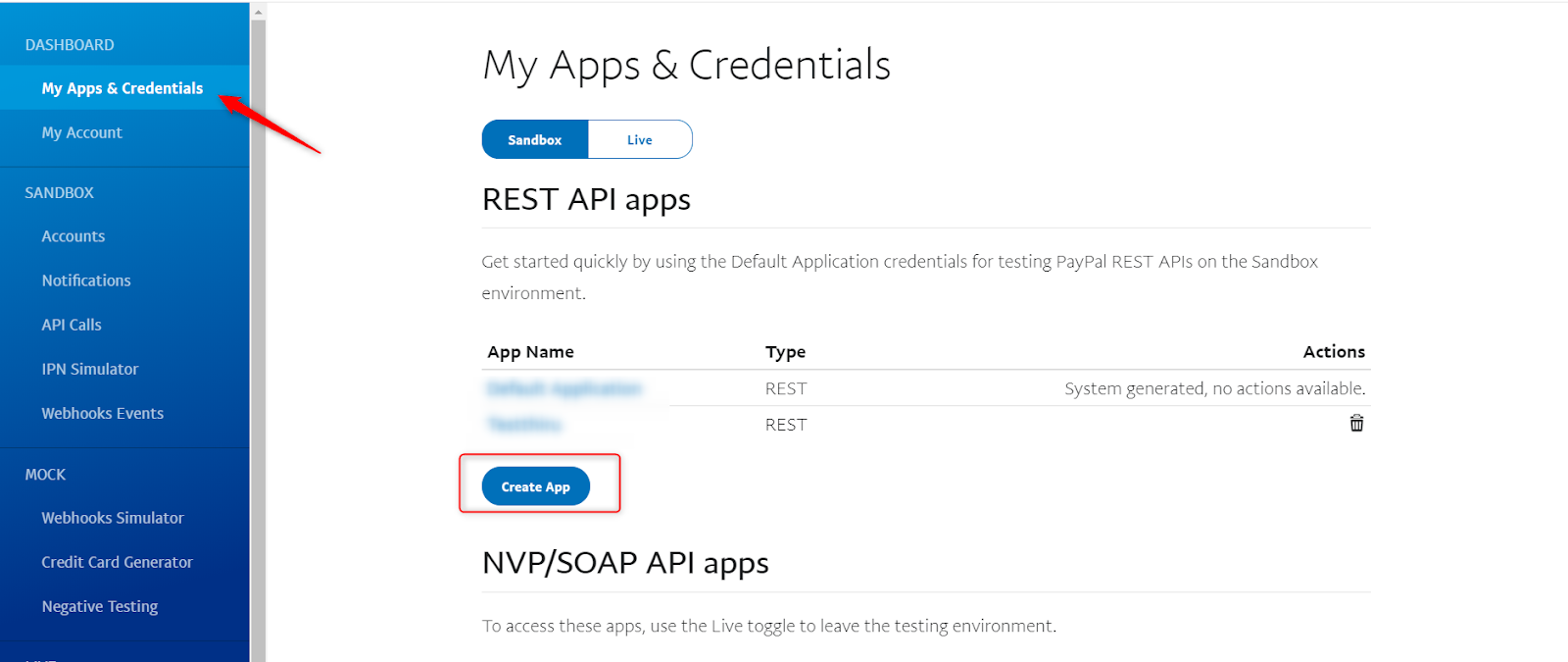Delete the second REST app with trash icon
Viewport: 1568px width, 662px height.
pyautogui.click(x=1356, y=424)
